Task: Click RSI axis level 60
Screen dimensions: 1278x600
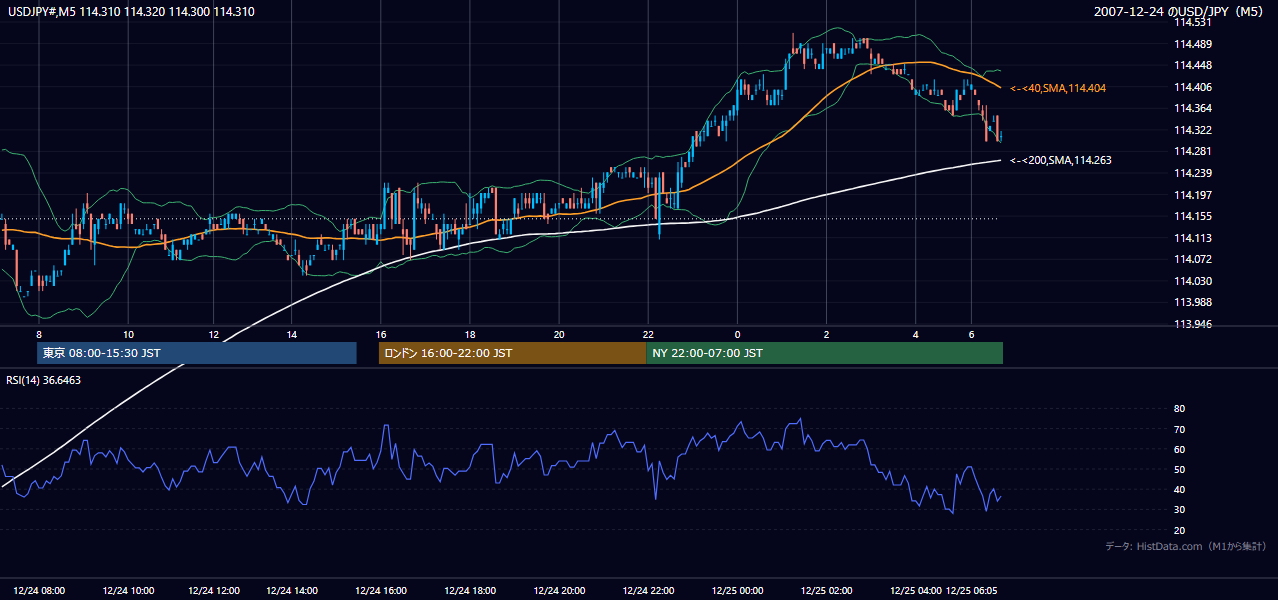Action: point(1179,449)
